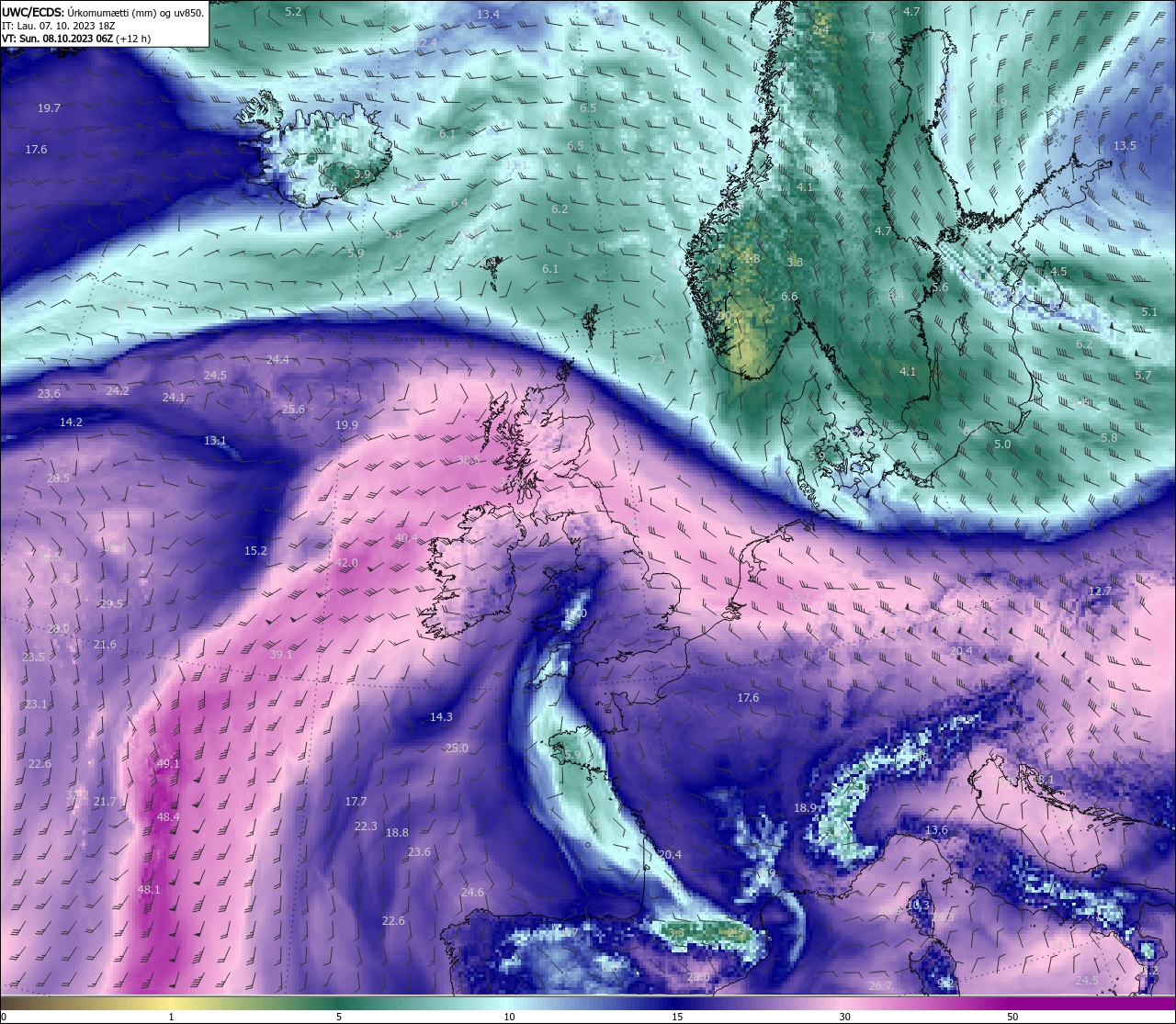This screenshot has width=1176, height=1024.
Task: Click the 13.1 value over the Atlantic
Action: point(215,441)
